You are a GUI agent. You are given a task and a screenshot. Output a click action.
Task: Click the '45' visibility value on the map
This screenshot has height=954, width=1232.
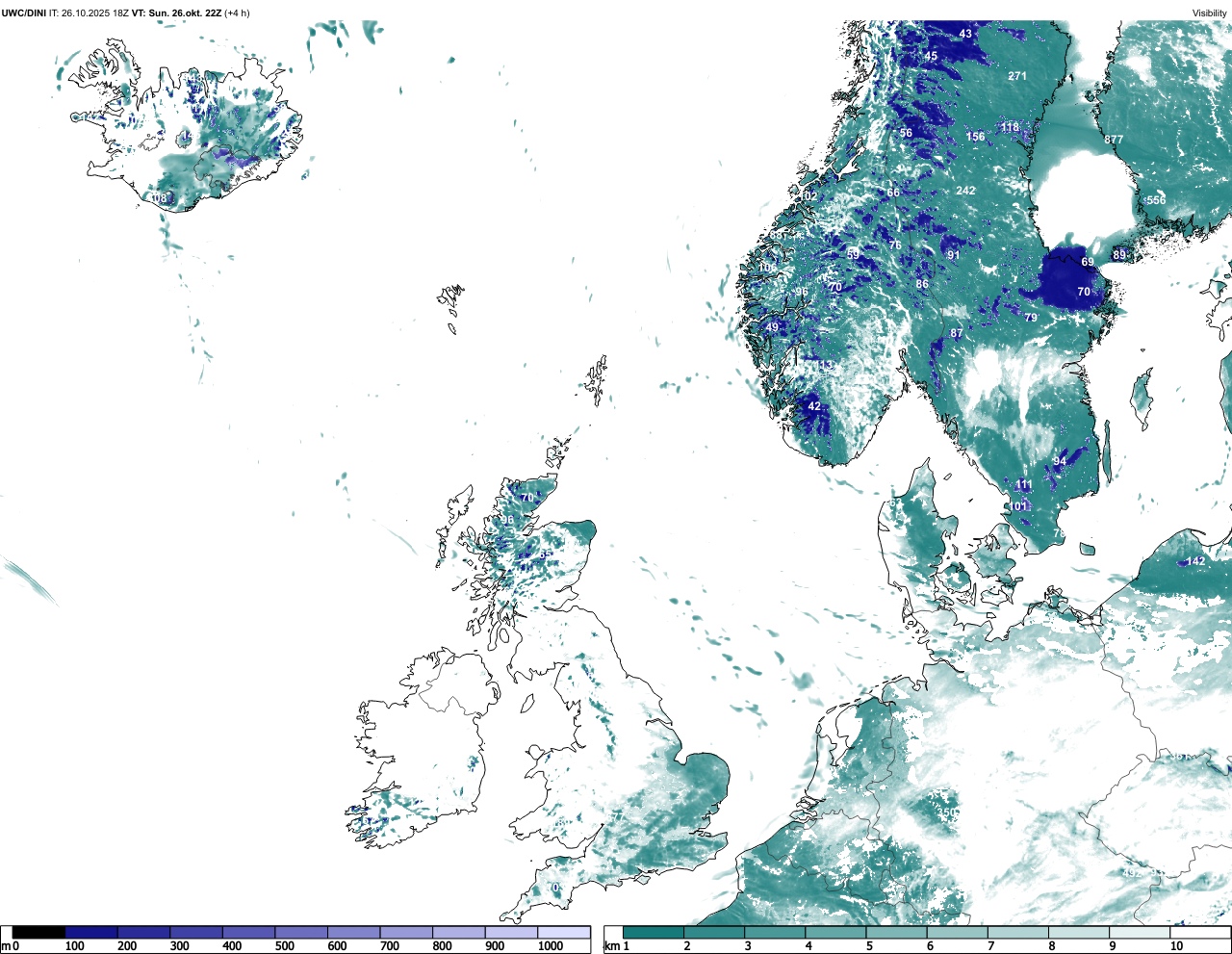pyautogui.click(x=931, y=56)
